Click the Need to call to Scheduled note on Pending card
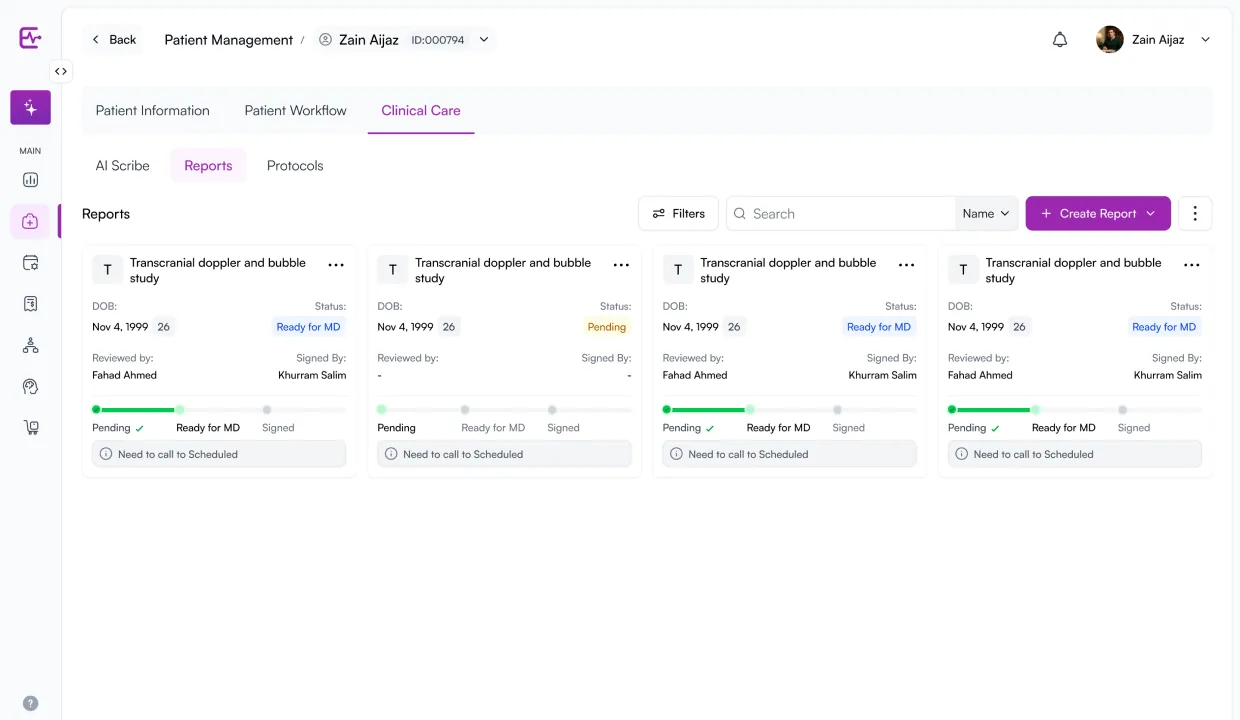This screenshot has width=1240, height=720. coord(505,454)
